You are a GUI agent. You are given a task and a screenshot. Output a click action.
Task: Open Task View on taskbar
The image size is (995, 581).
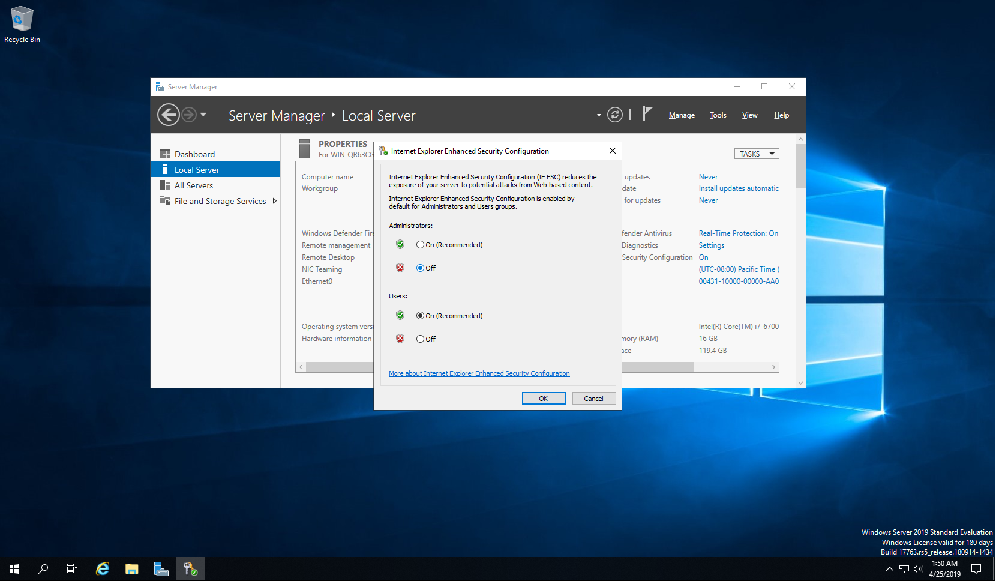click(x=71, y=569)
